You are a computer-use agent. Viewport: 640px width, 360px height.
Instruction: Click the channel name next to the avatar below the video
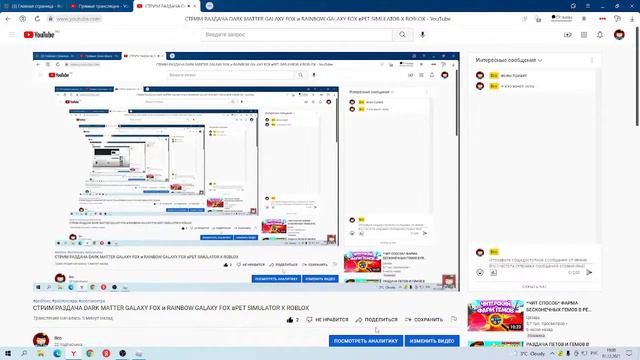tap(58, 338)
